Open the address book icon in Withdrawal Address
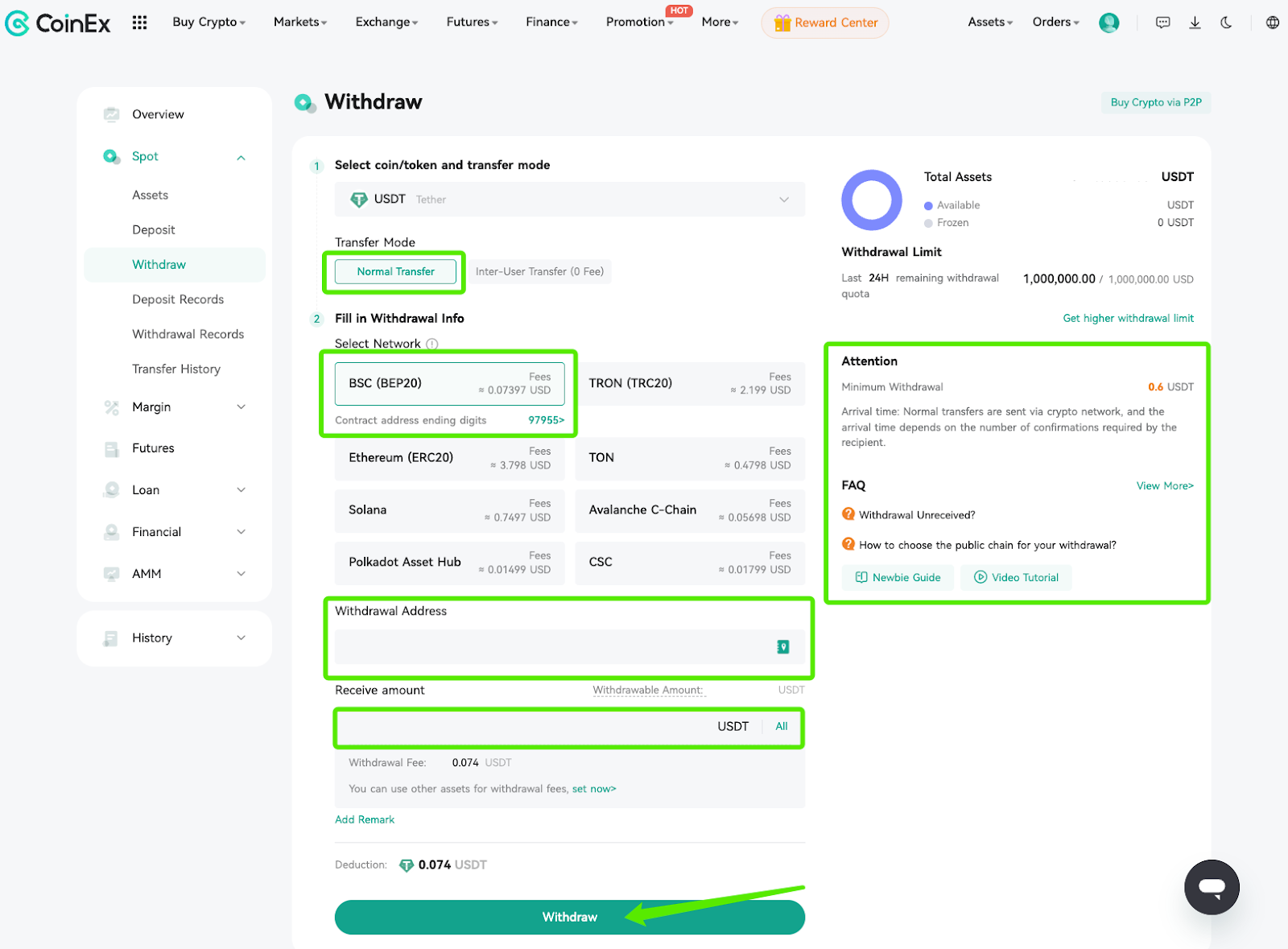1288x949 pixels. (782, 646)
